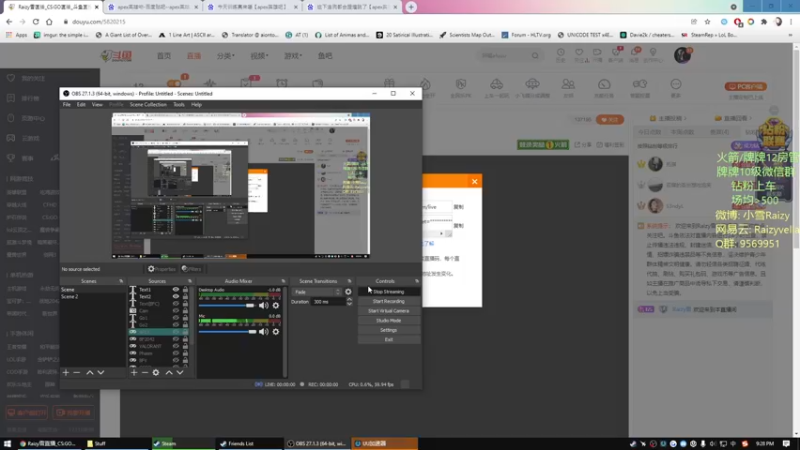Toggle visibility of Text1 source
The image size is (800, 450).
(x=176, y=290)
